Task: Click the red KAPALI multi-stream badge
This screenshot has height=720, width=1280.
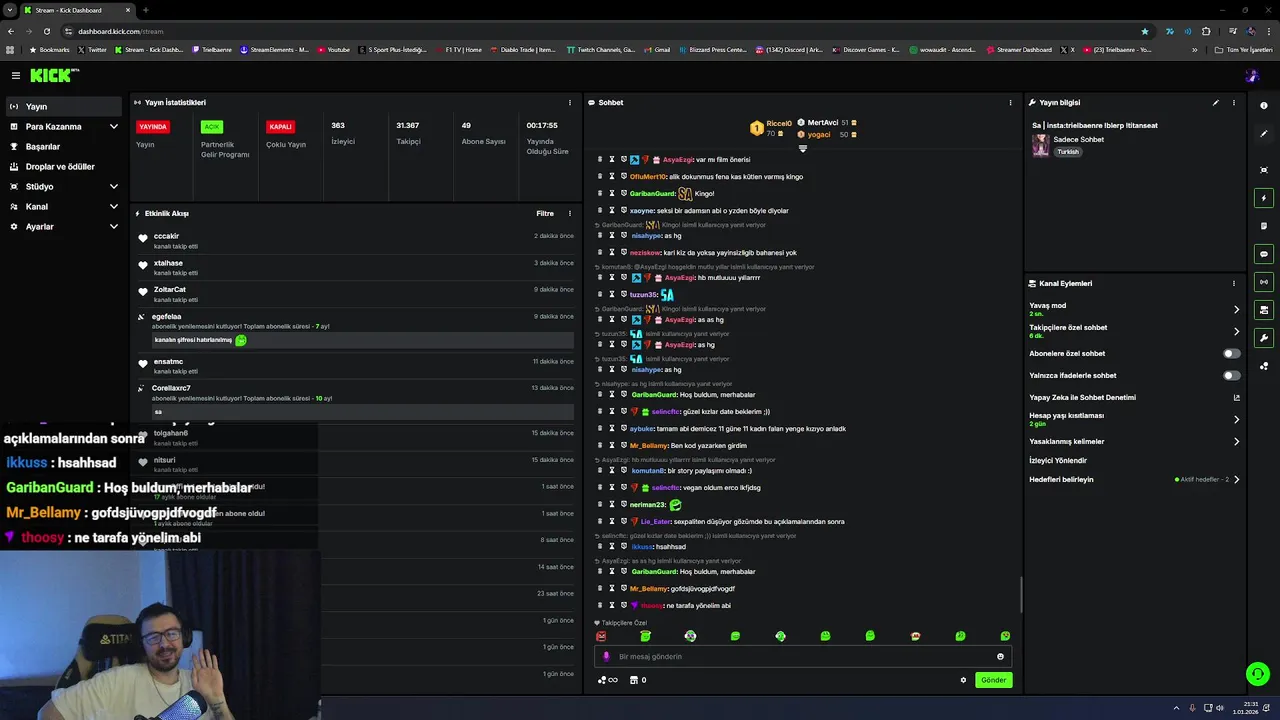Action: coord(280,127)
